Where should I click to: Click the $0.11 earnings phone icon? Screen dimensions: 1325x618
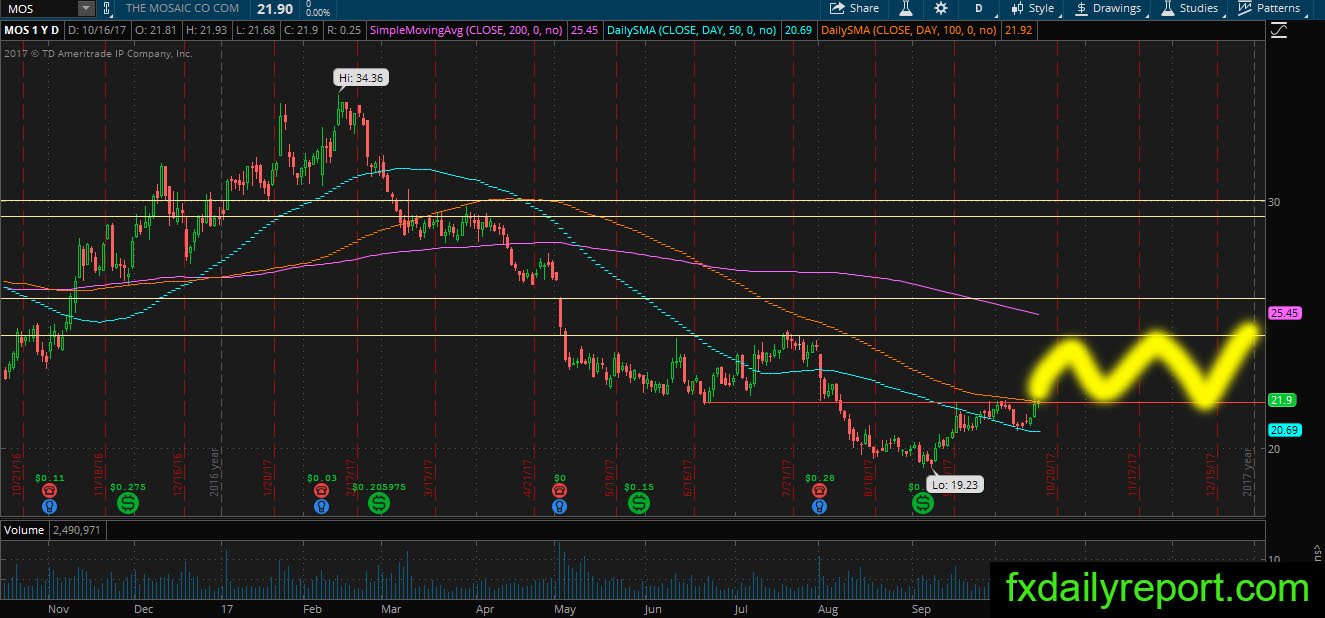[49, 491]
